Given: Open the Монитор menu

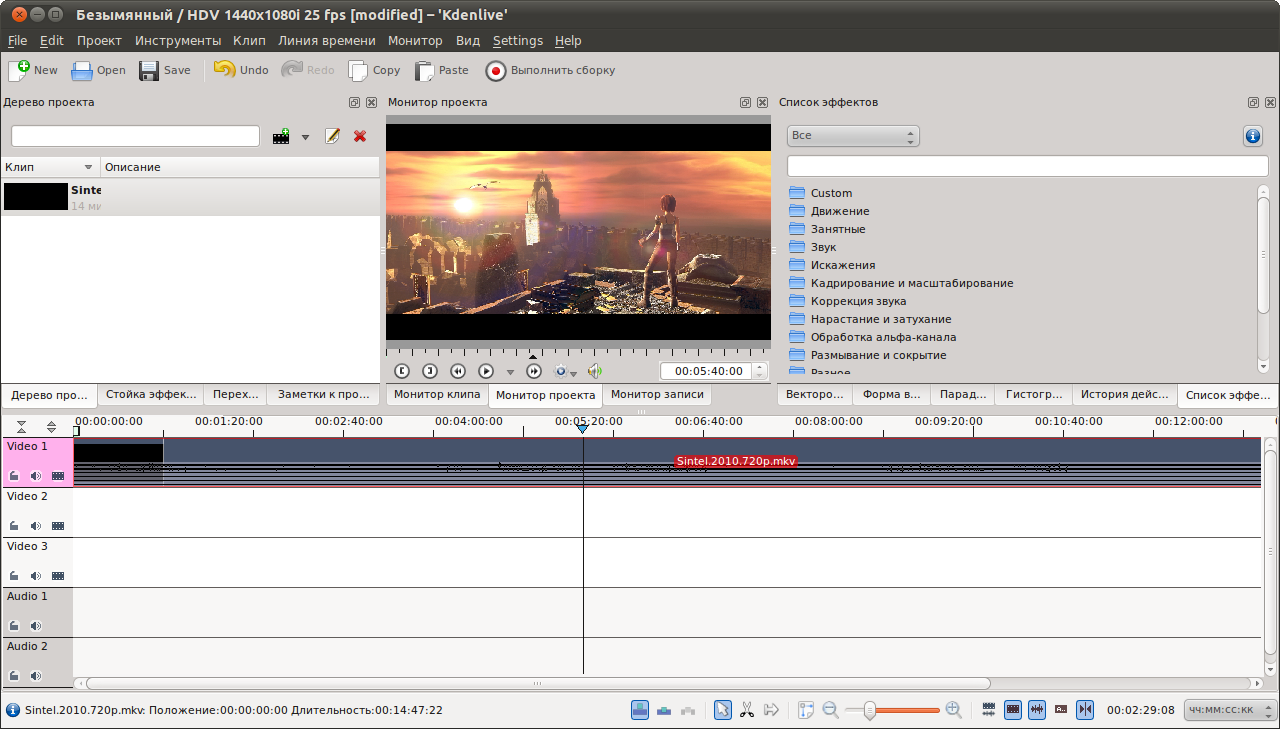Looking at the screenshot, I should point(414,41).
